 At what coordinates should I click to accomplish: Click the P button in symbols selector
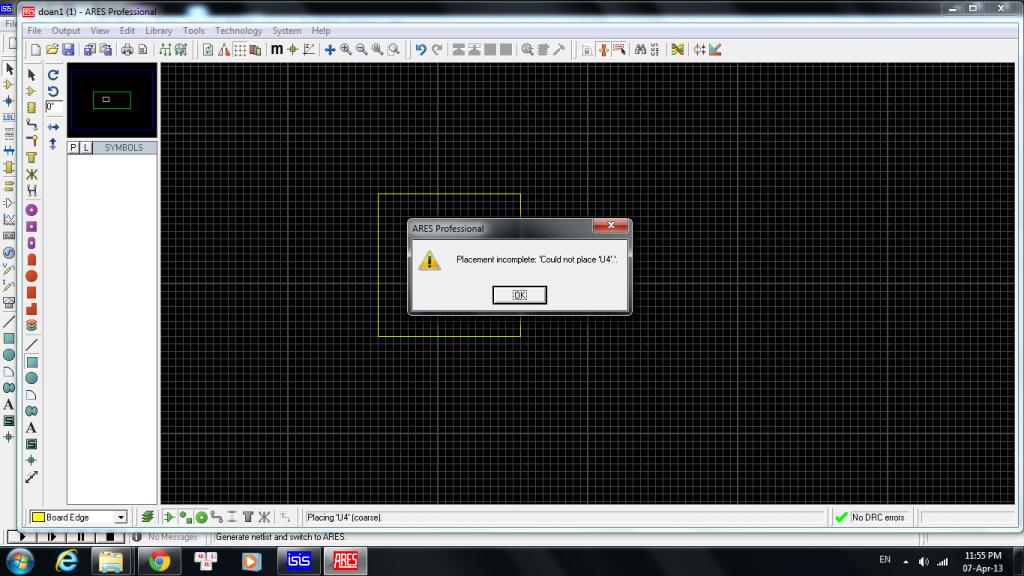pyautogui.click(x=73, y=148)
